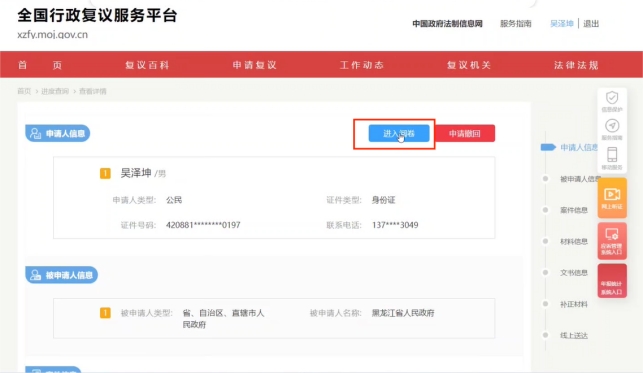The height and width of the screenshot is (373, 643).
Task: Open the 服务指南 link in header
Action: pyautogui.click(x=515, y=24)
